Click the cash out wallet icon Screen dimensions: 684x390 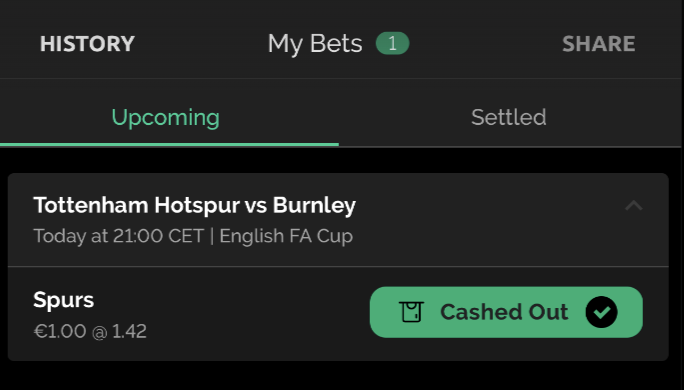click(x=411, y=312)
